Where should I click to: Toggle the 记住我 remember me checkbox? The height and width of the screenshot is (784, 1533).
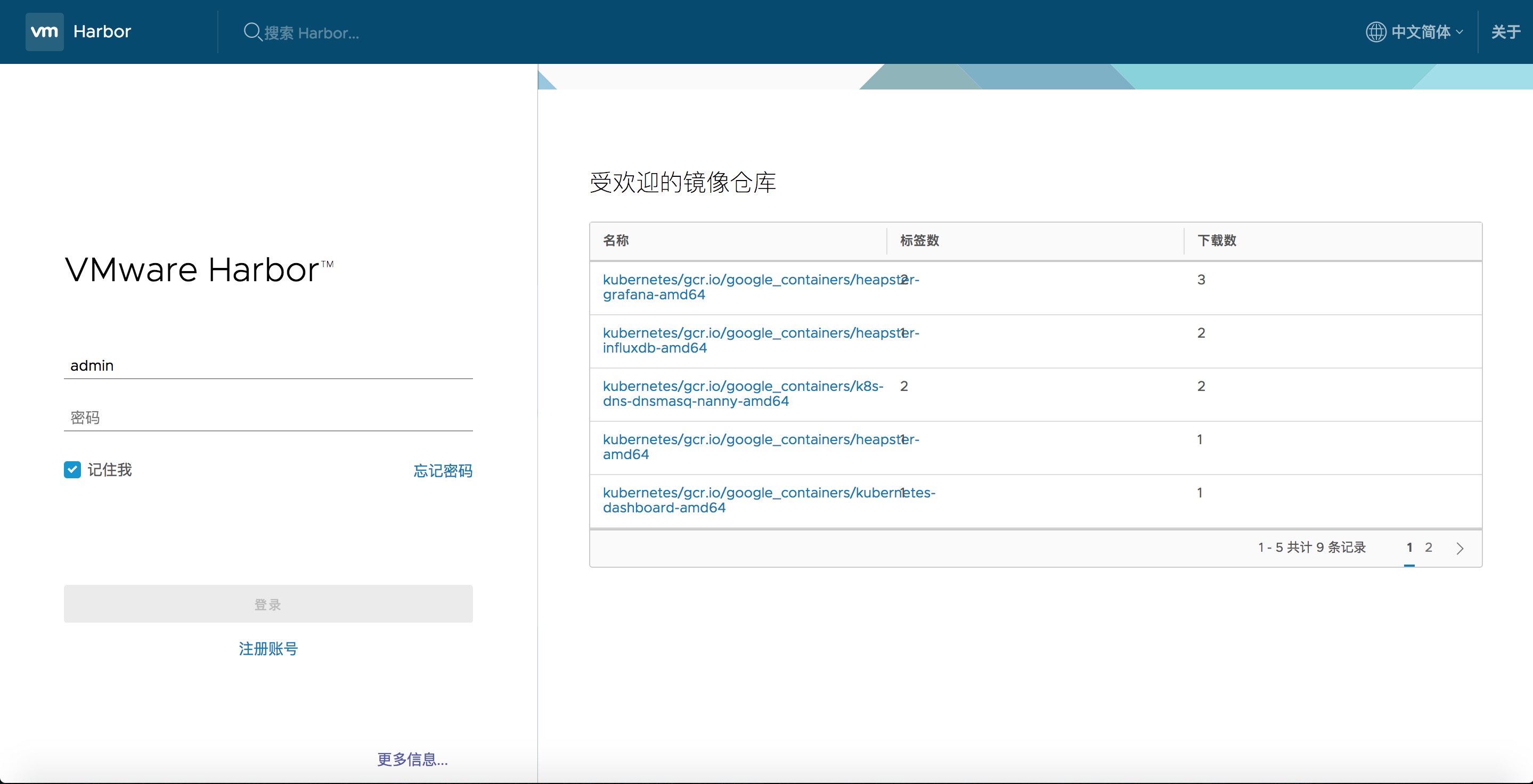click(x=72, y=470)
